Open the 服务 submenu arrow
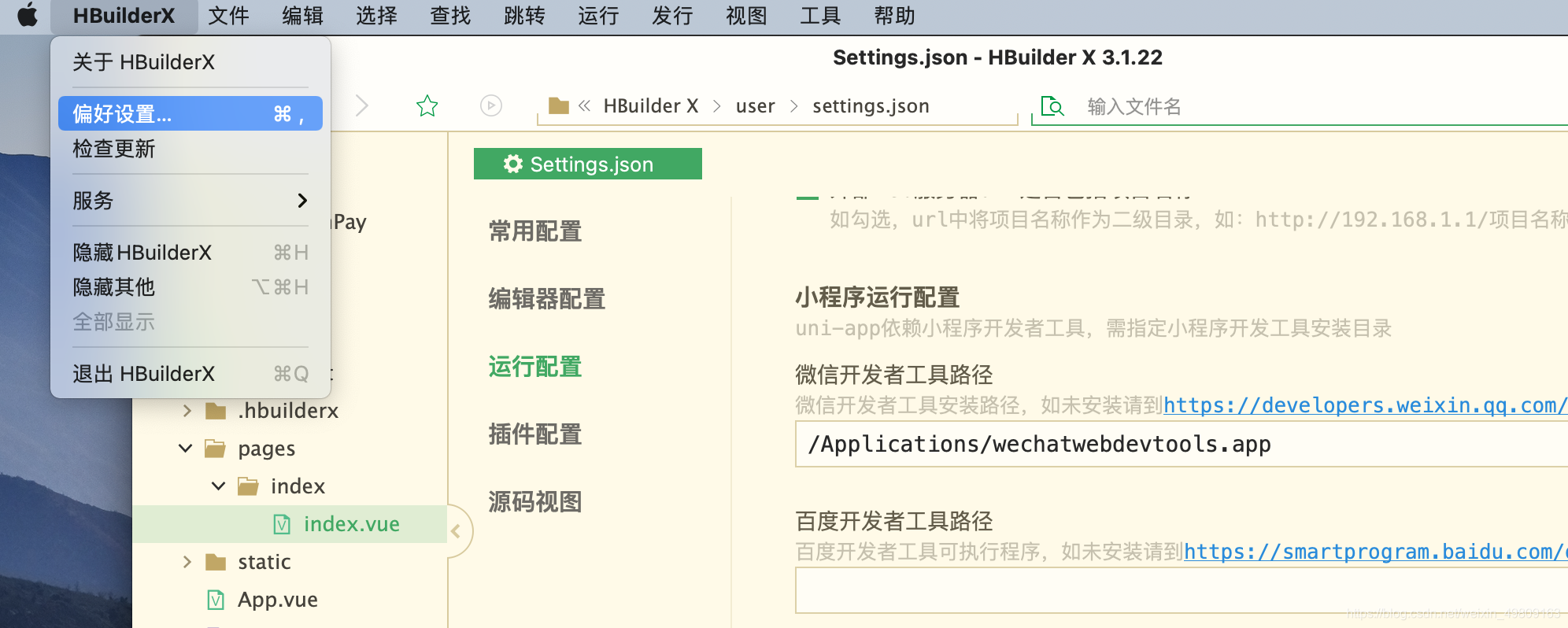Viewport: 1568px width, 628px height. pos(302,201)
